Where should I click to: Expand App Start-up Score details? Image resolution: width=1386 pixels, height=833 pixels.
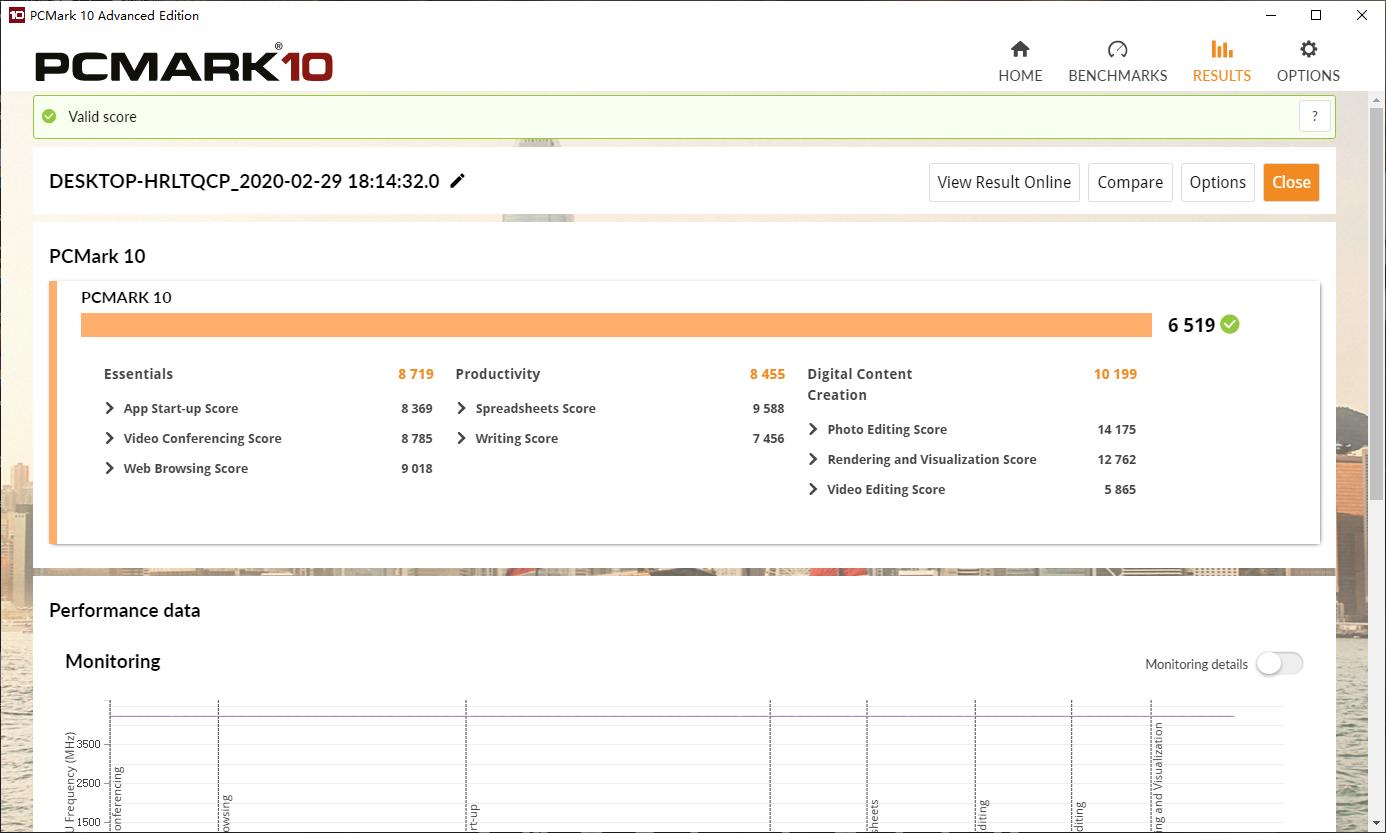110,408
